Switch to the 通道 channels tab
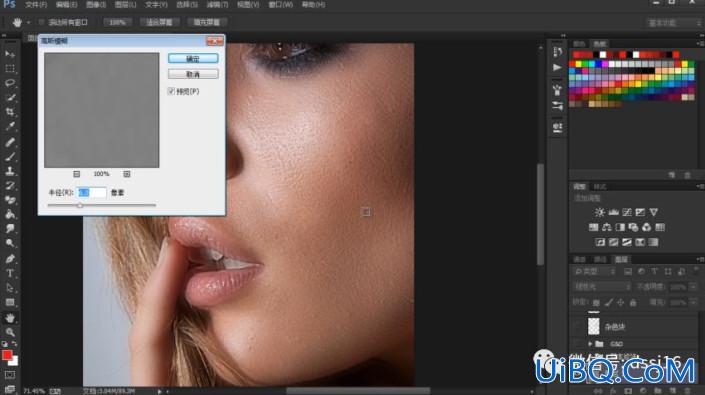 580,259
